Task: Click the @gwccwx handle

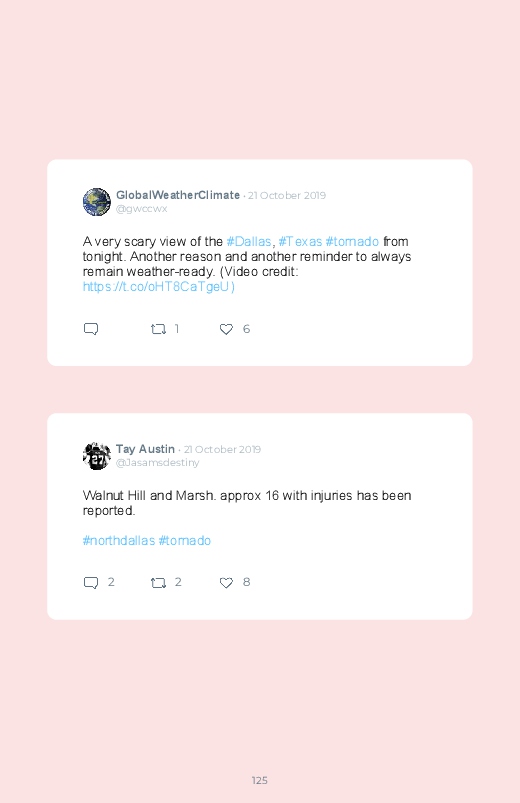Action: (x=141, y=208)
